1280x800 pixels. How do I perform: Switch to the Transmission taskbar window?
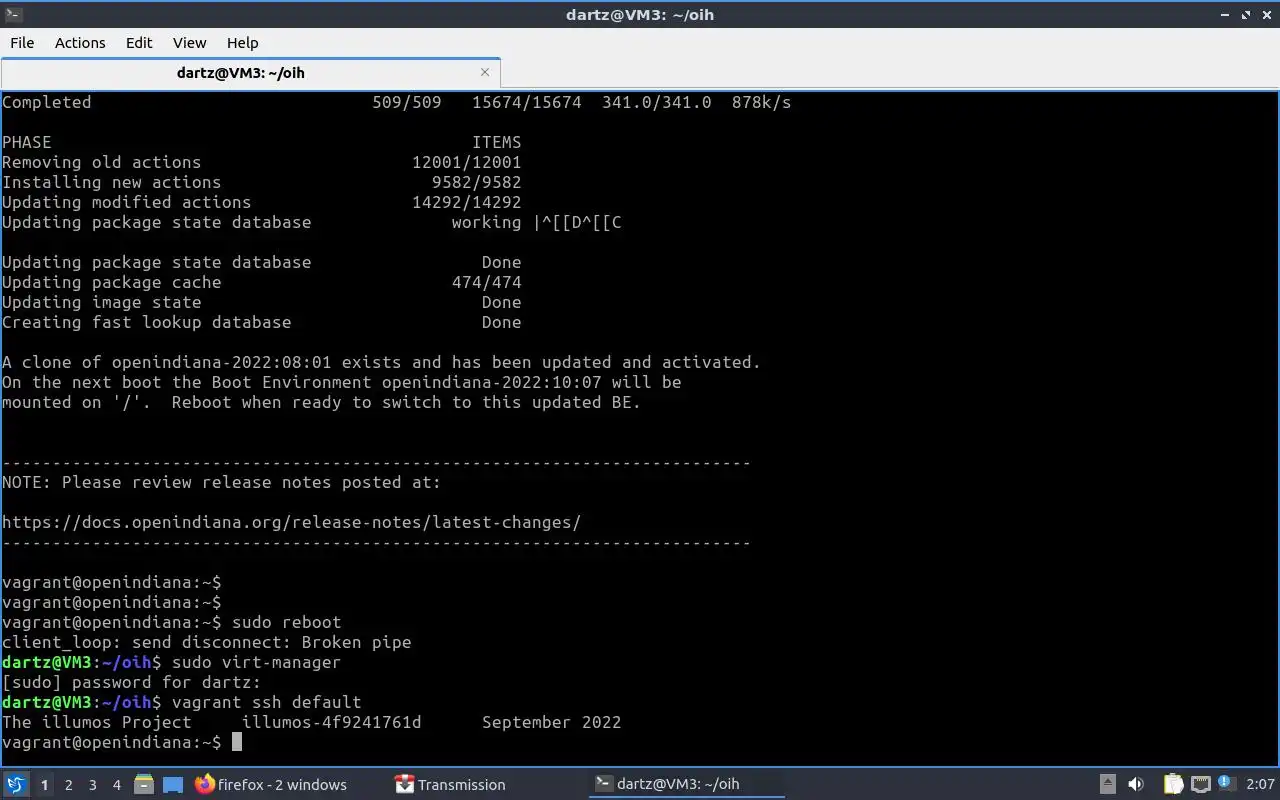(450, 785)
